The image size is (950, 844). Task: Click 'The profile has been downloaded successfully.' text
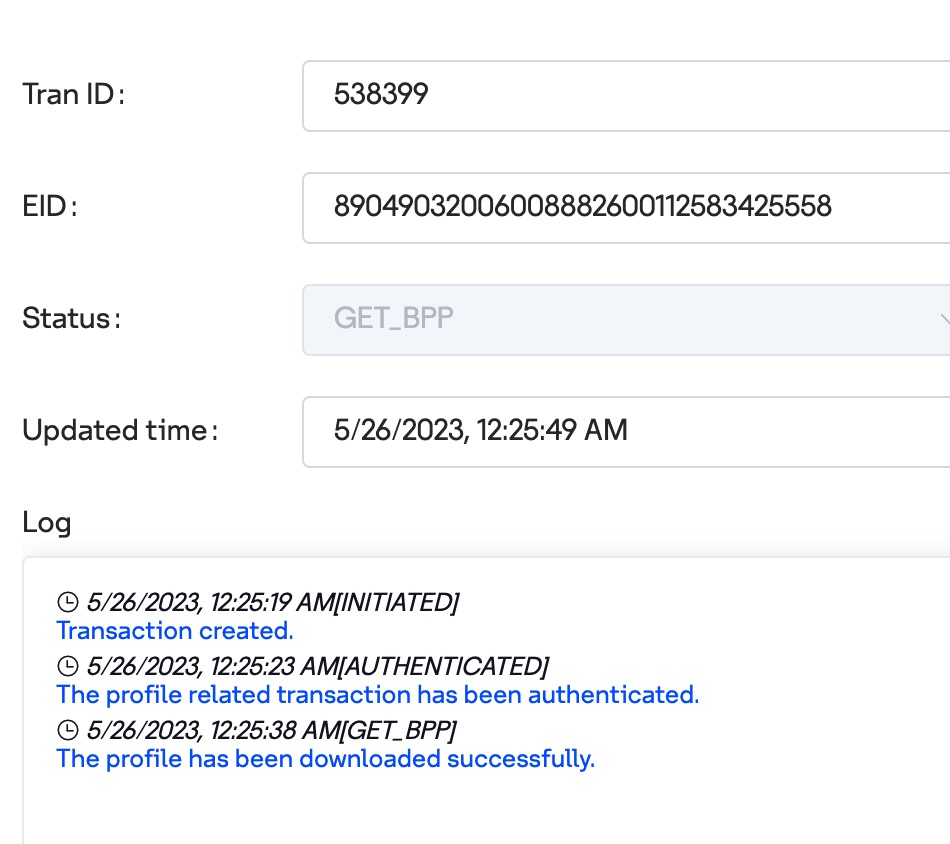pos(326,759)
